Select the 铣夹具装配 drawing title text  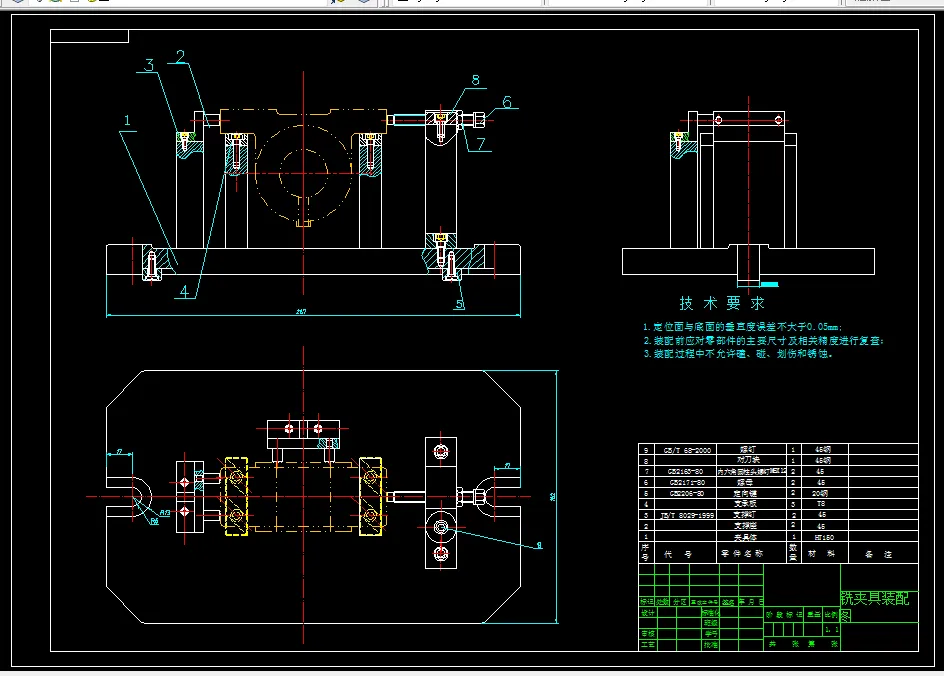coord(875,598)
